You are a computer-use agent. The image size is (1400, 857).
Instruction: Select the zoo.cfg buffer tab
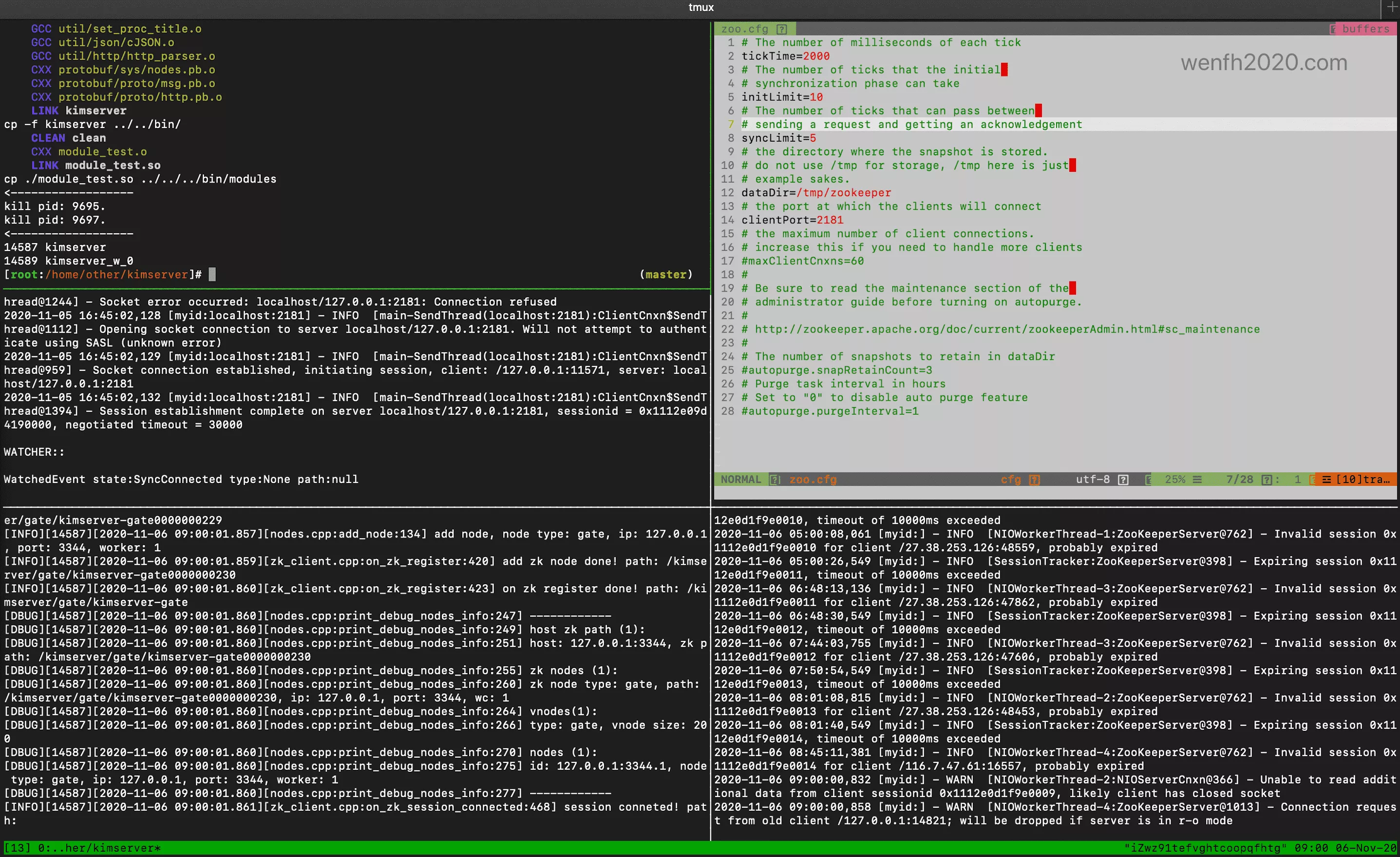click(x=745, y=29)
